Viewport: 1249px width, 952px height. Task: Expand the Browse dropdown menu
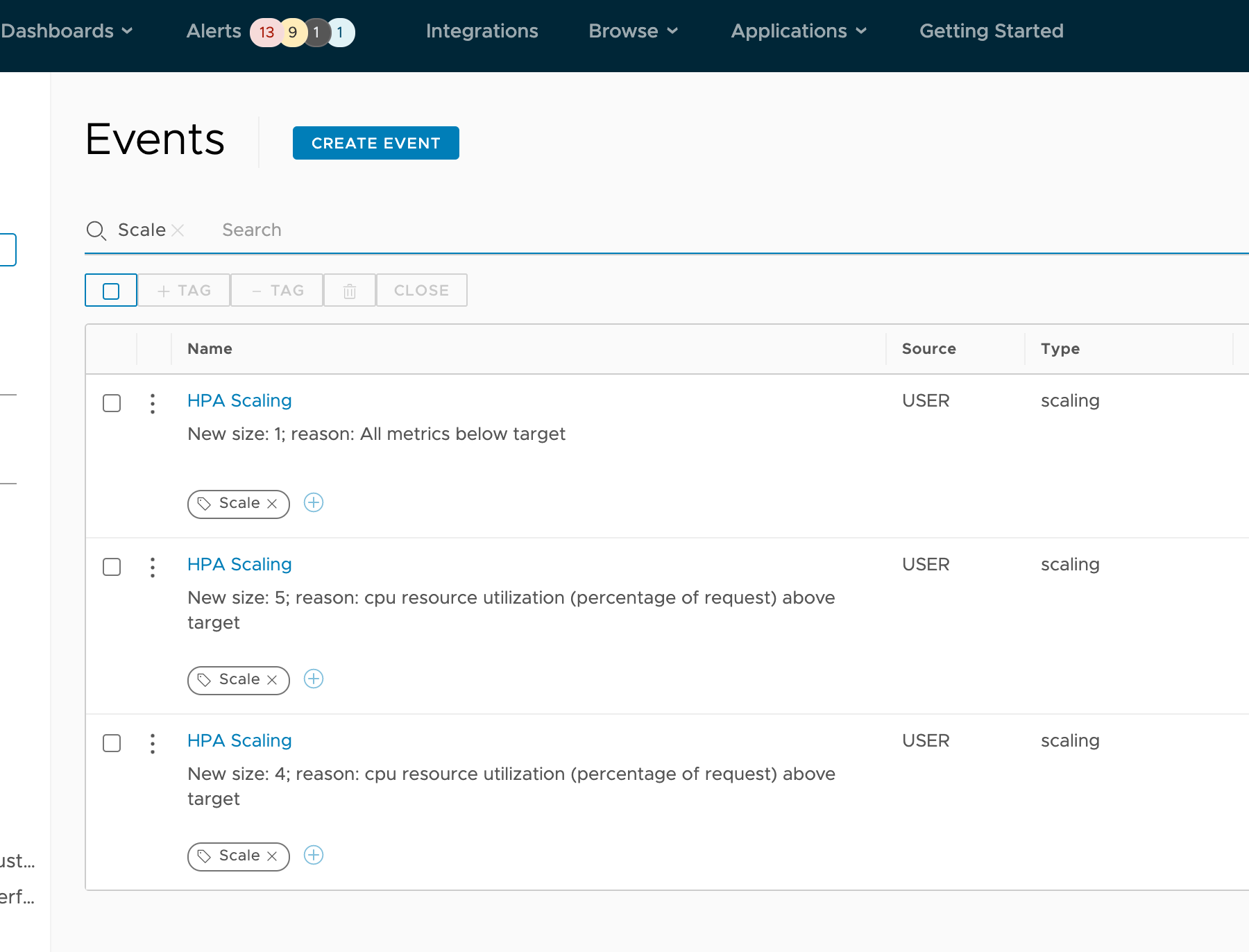point(633,31)
